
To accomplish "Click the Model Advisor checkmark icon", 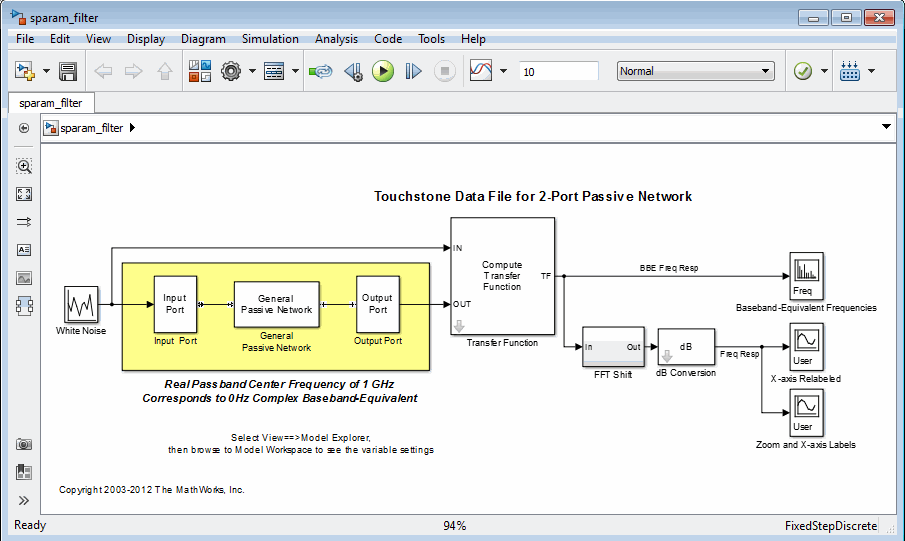I will click(803, 71).
